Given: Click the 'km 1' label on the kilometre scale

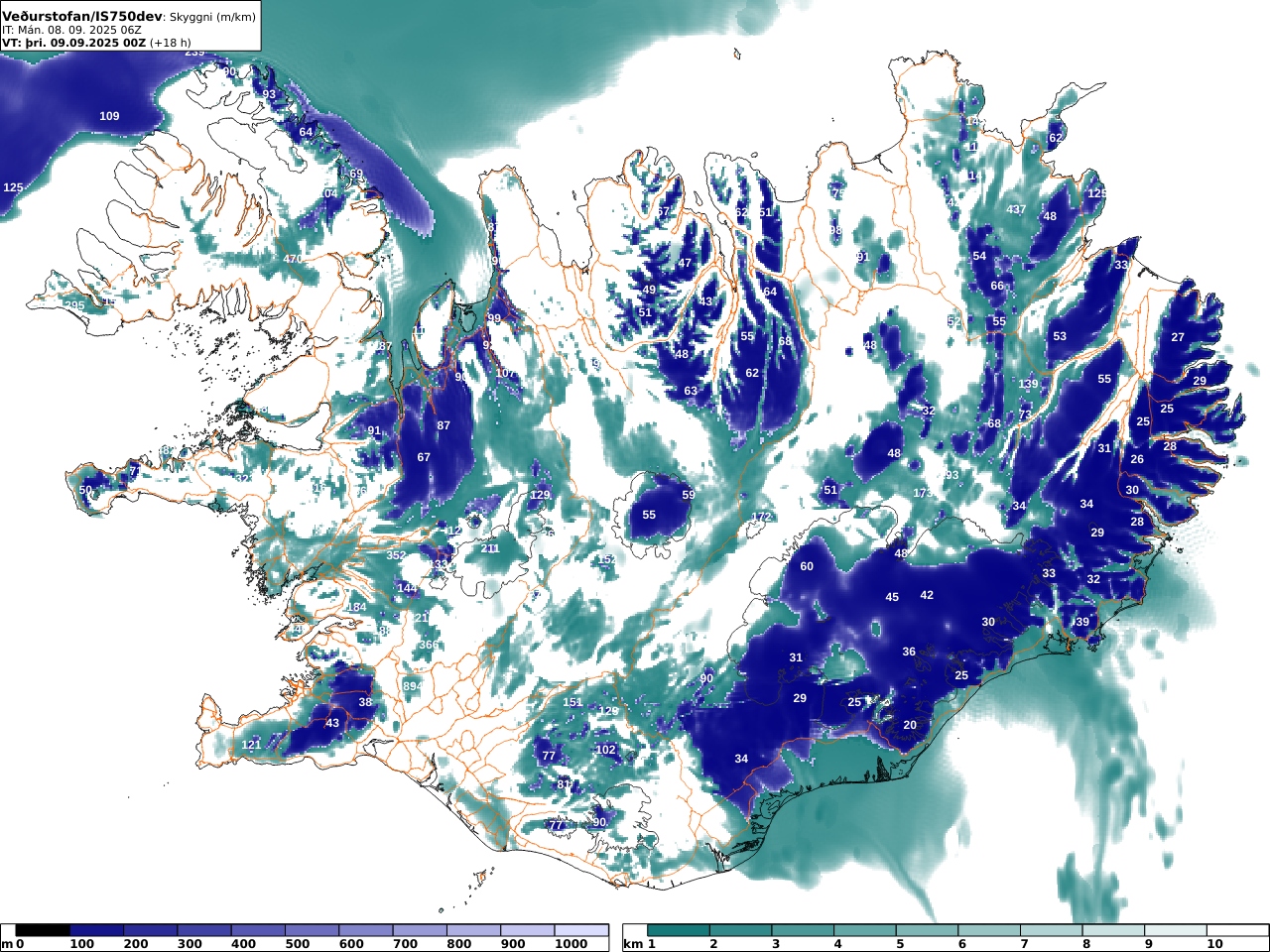Looking at the screenshot, I should pos(639,945).
